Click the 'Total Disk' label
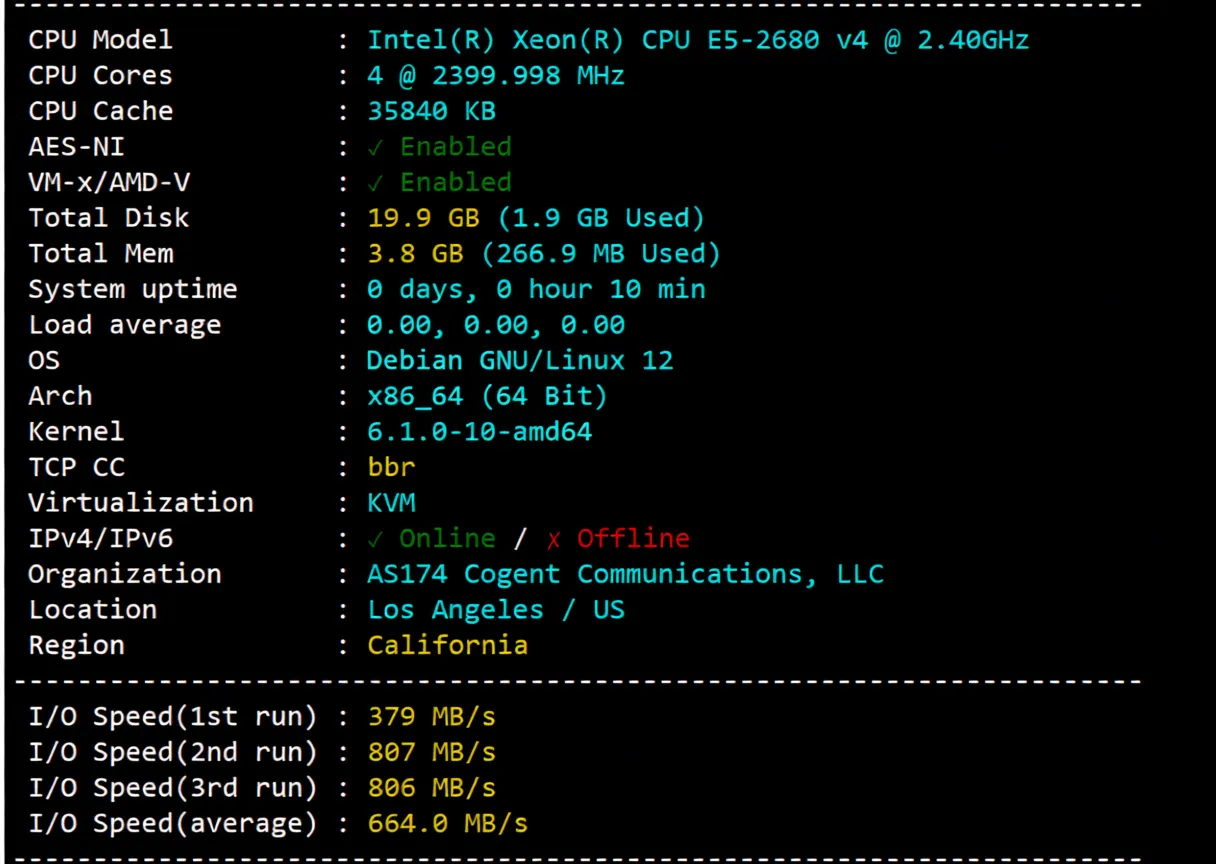1216x864 pixels. click(108, 218)
